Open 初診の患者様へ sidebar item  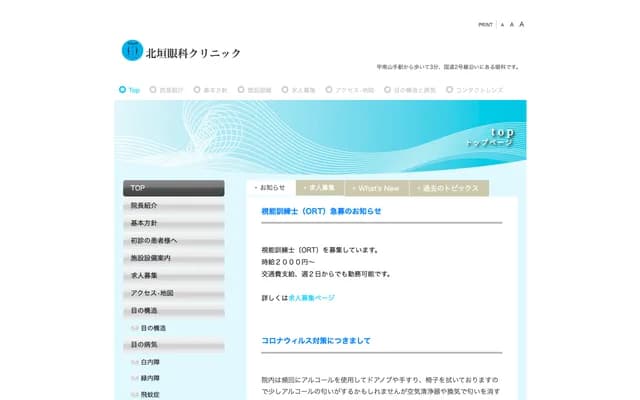tap(174, 241)
